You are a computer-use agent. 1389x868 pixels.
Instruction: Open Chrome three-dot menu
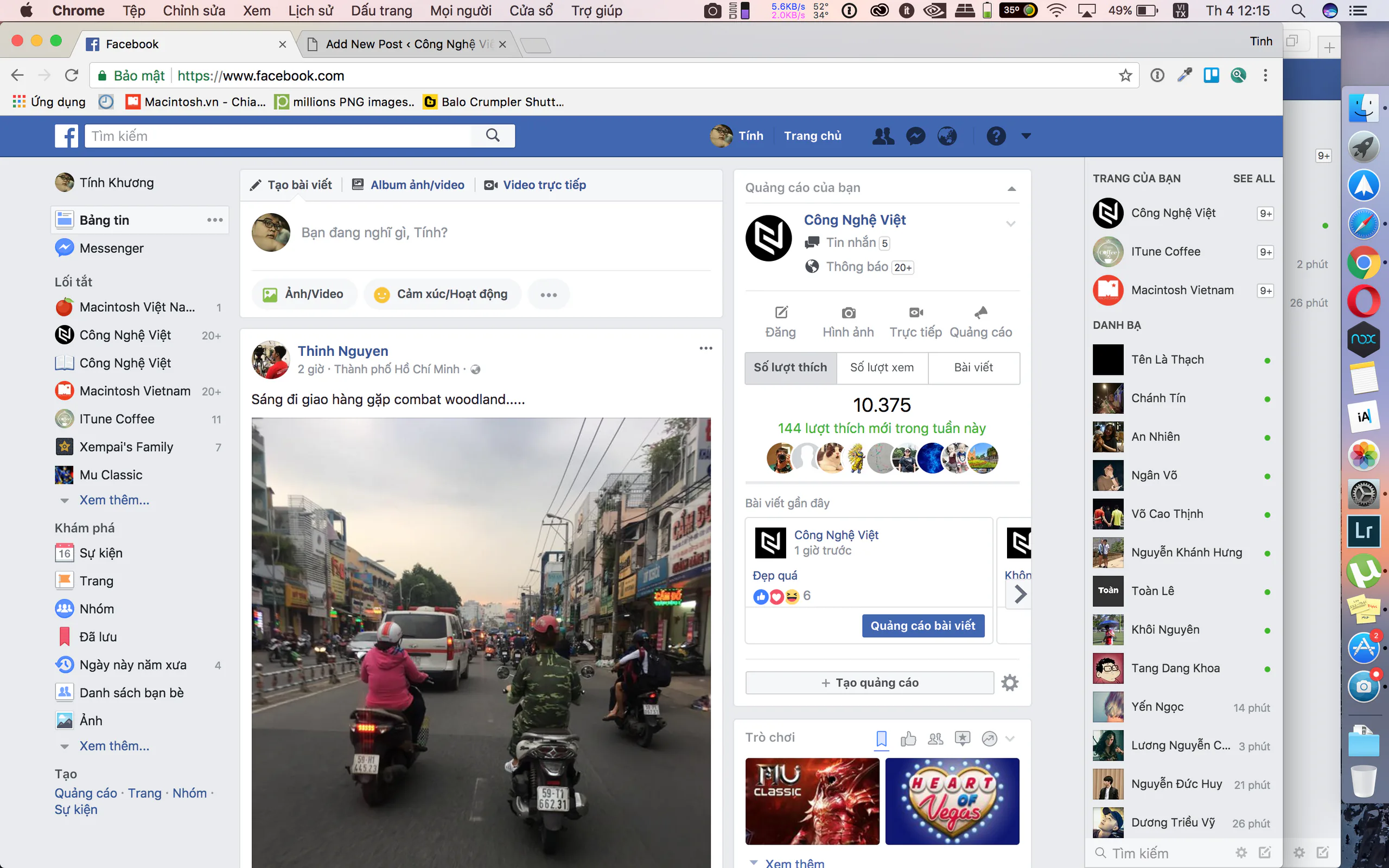coord(1265,75)
